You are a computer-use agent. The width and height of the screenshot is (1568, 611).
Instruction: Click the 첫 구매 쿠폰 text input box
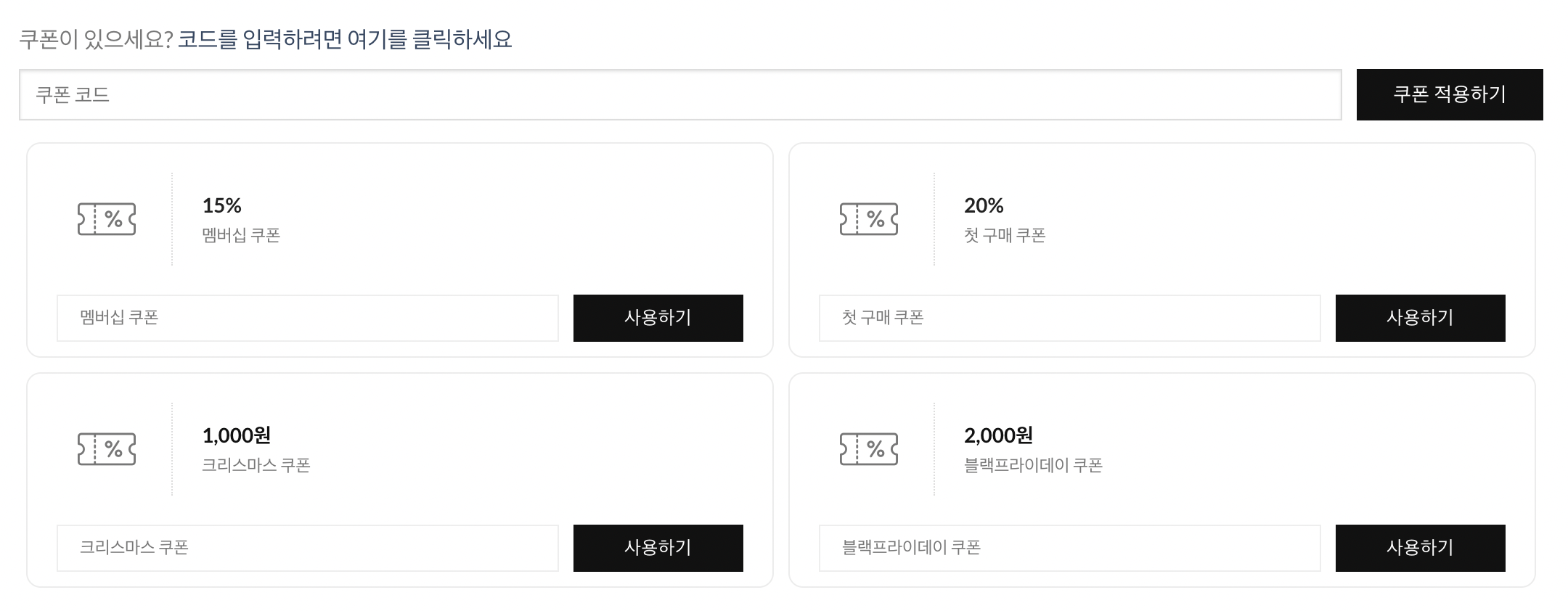point(1069,318)
